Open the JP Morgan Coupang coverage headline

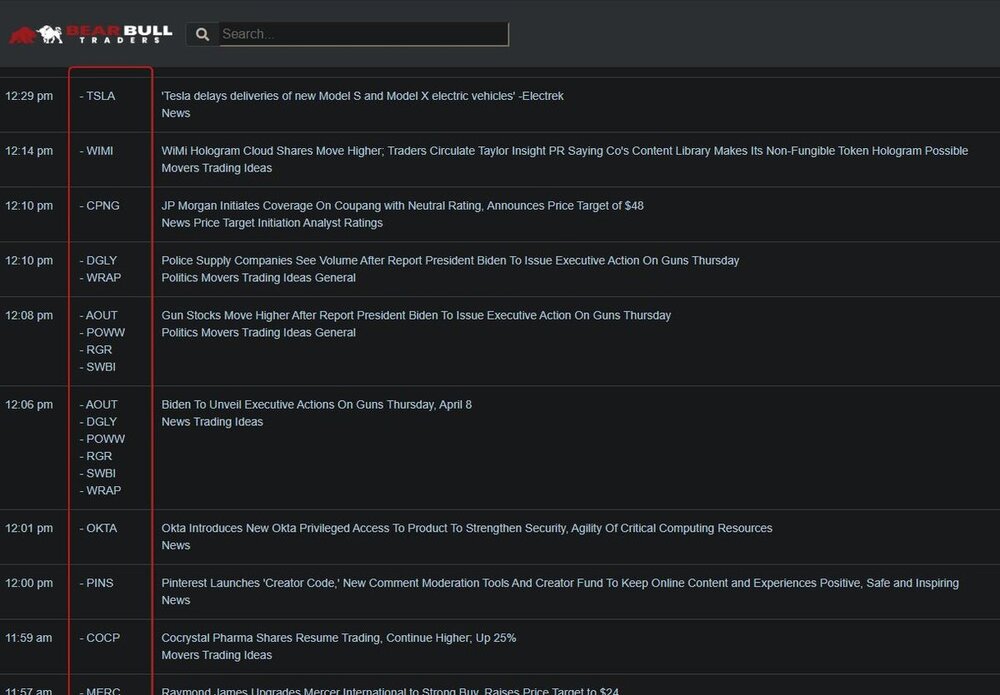(402, 206)
